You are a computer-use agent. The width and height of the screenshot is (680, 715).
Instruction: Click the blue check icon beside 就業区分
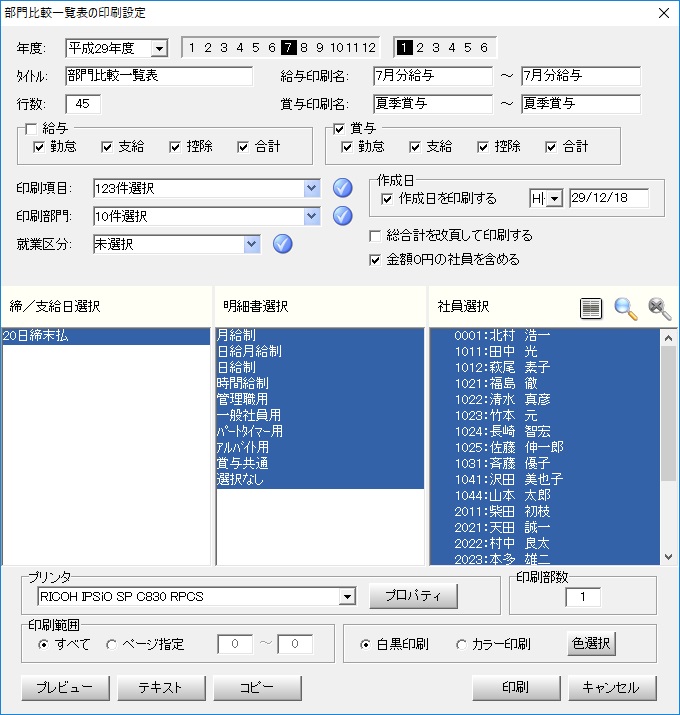tap(282, 244)
